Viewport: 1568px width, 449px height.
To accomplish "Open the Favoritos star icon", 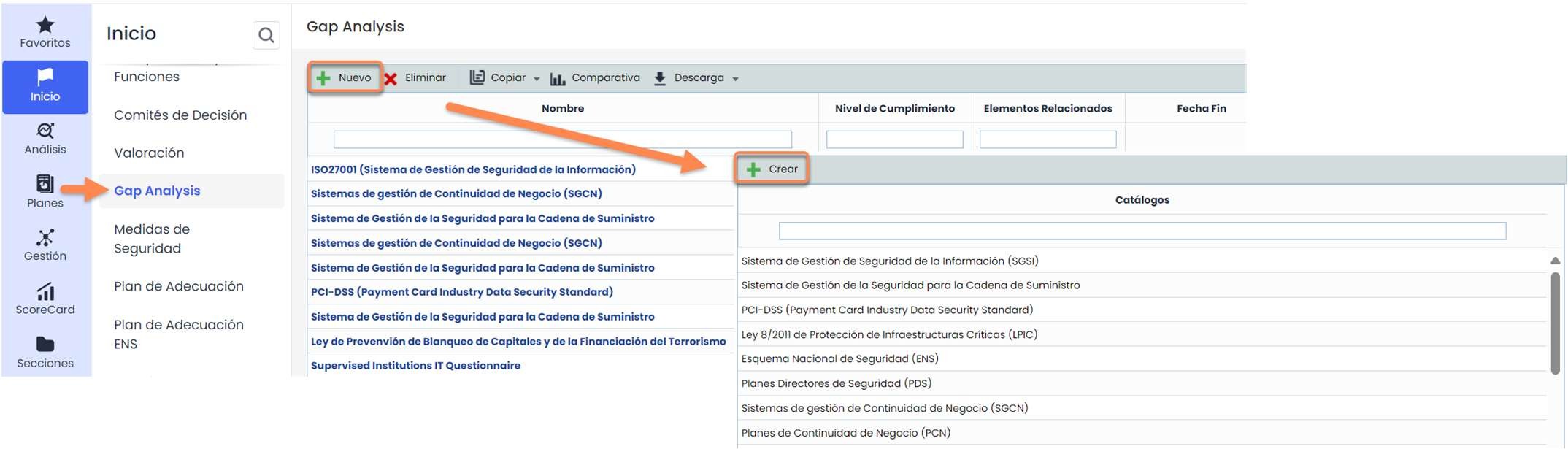I will click(x=45, y=26).
